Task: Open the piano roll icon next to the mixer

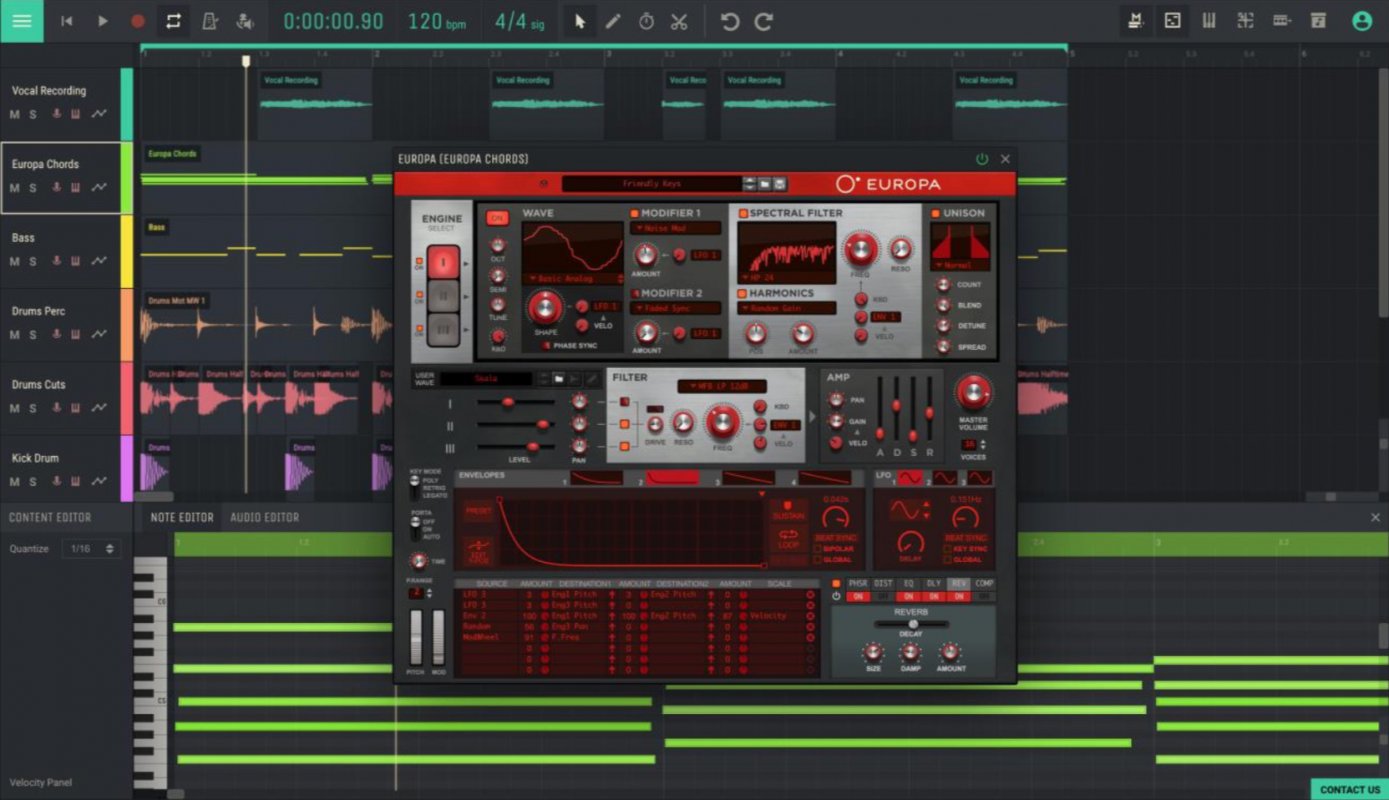Action: [x=1208, y=20]
